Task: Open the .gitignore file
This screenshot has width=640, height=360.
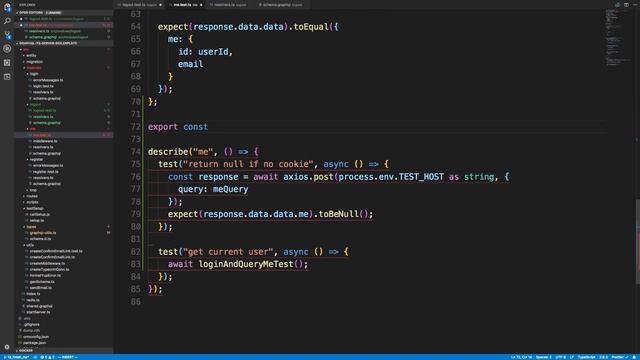Action: tap(31, 324)
